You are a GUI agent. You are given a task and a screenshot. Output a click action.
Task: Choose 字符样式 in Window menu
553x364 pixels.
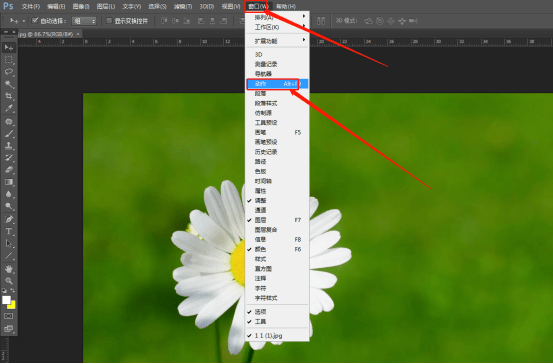coord(277,298)
